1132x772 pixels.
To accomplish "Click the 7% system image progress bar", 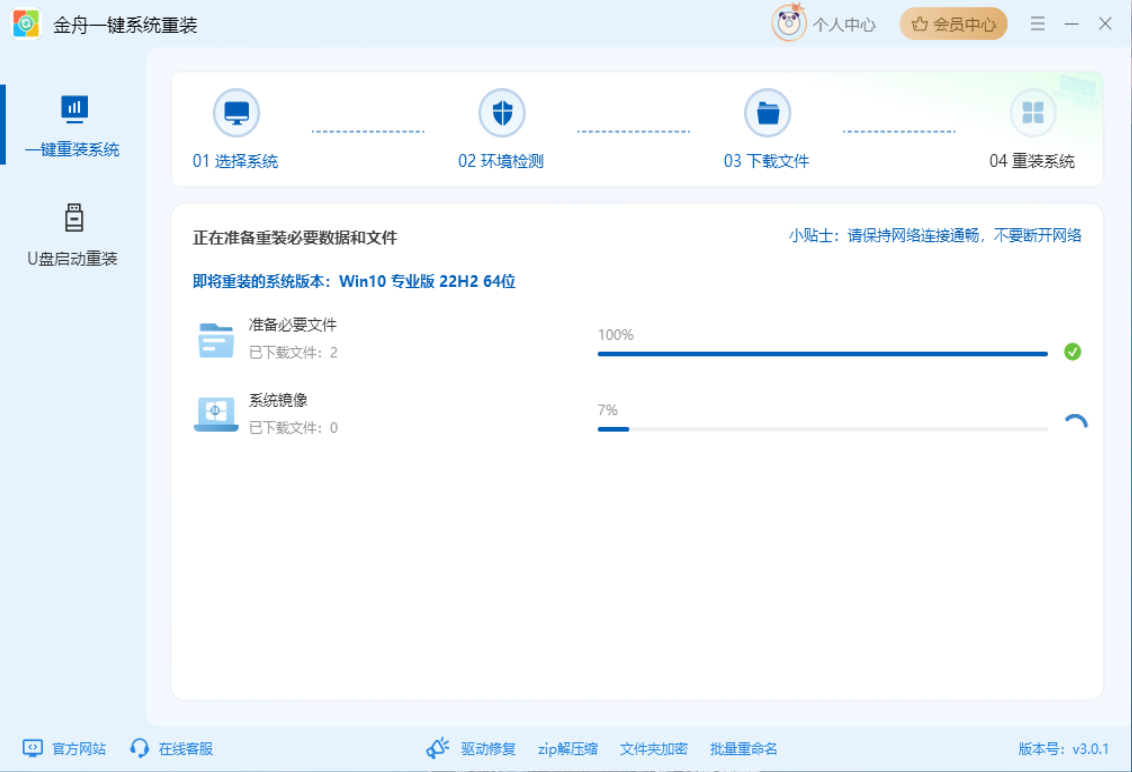I will point(822,429).
